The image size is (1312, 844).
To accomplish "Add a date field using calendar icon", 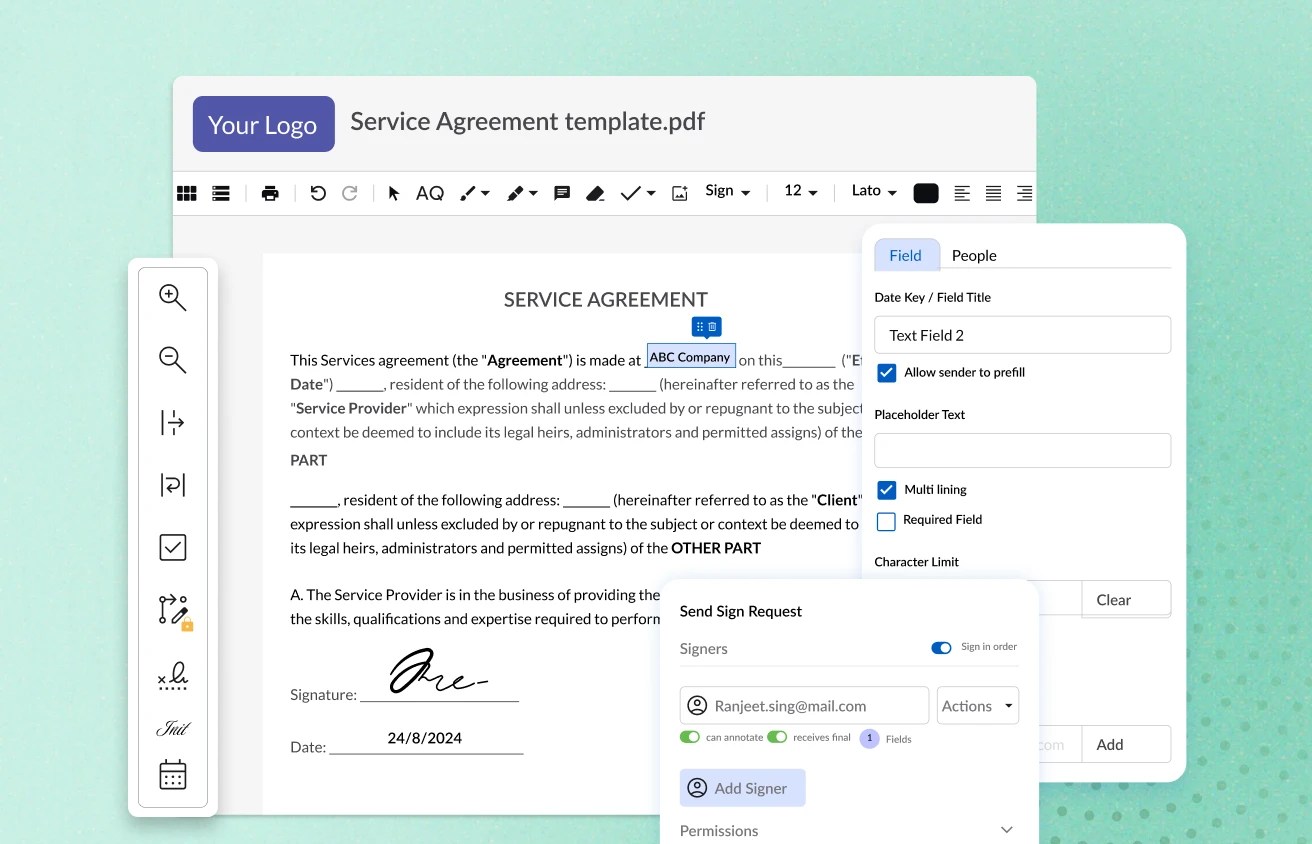I will pyautogui.click(x=173, y=775).
